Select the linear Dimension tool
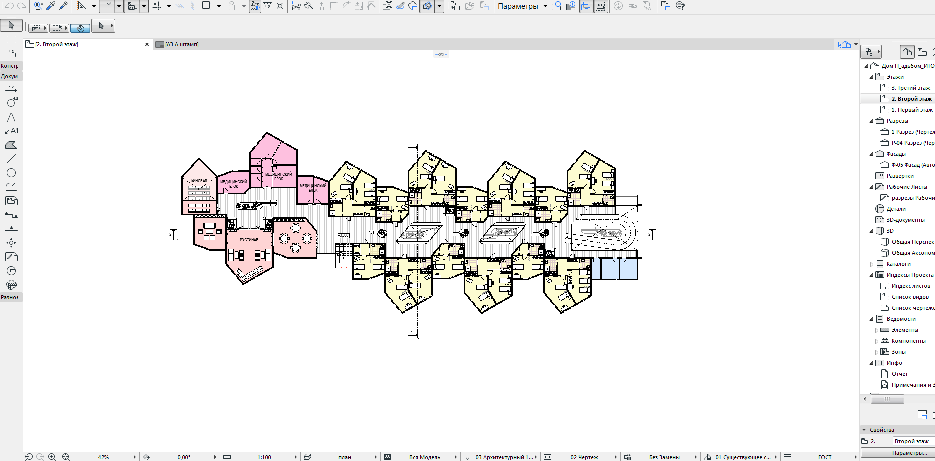 coord(11,89)
